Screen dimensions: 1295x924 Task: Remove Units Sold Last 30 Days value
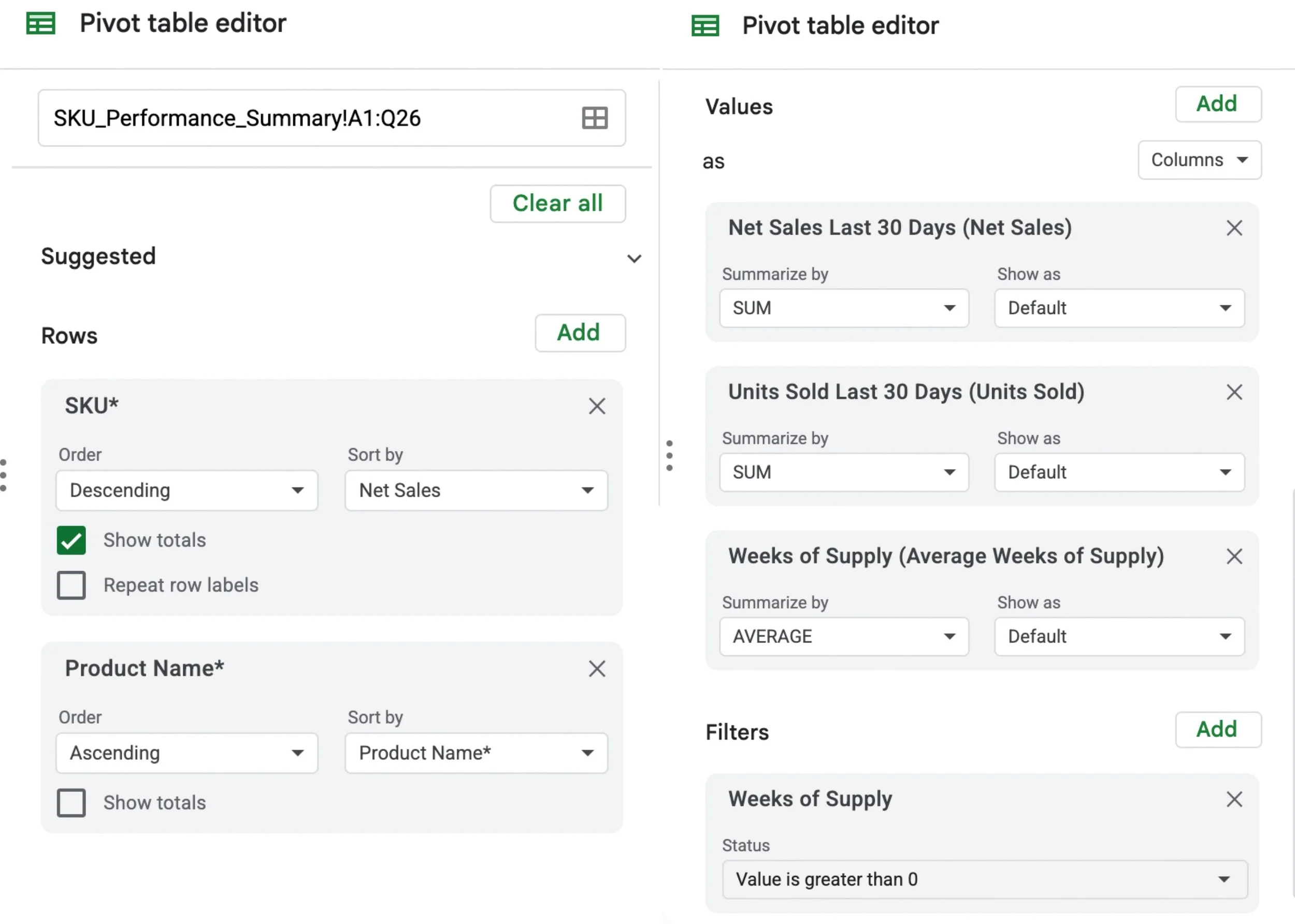(1233, 392)
